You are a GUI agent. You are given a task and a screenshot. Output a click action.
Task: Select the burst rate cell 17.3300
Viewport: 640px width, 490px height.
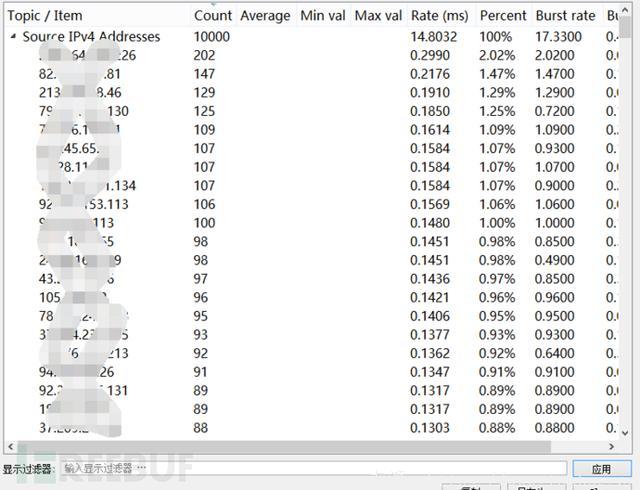click(558, 37)
